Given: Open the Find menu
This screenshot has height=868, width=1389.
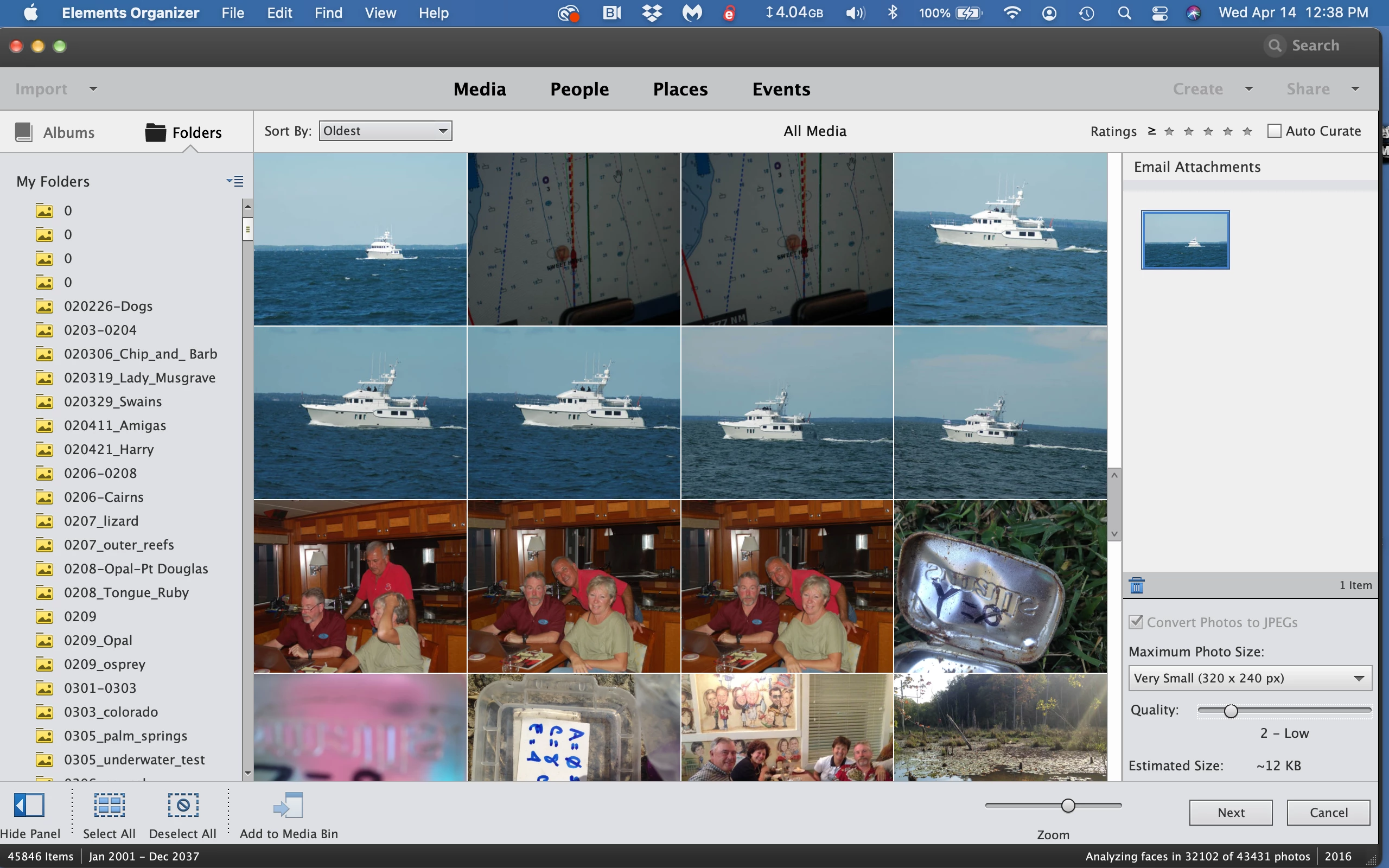Looking at the screenshot, I should click(328, 12).
